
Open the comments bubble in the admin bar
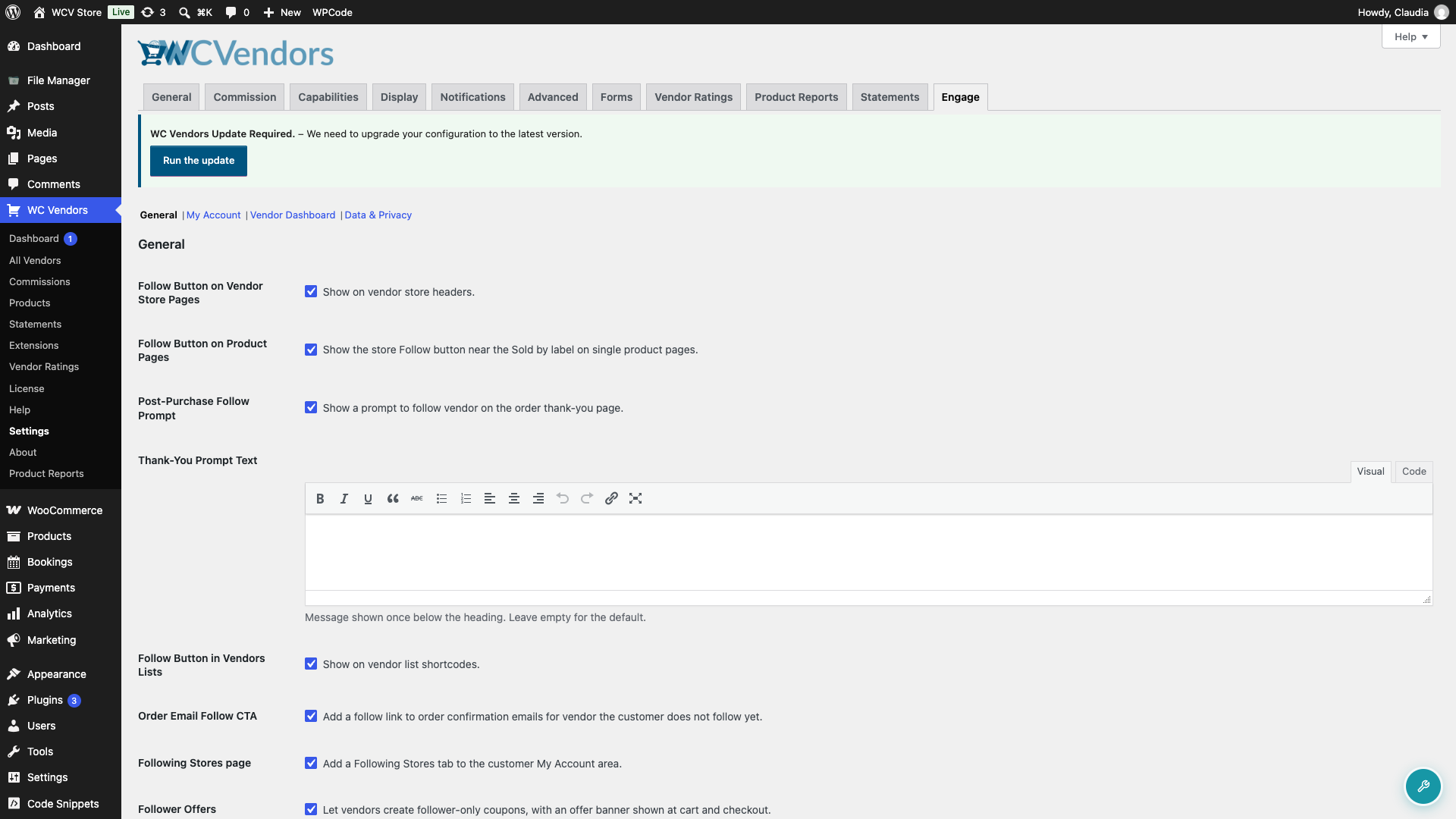tap(237, 12)
